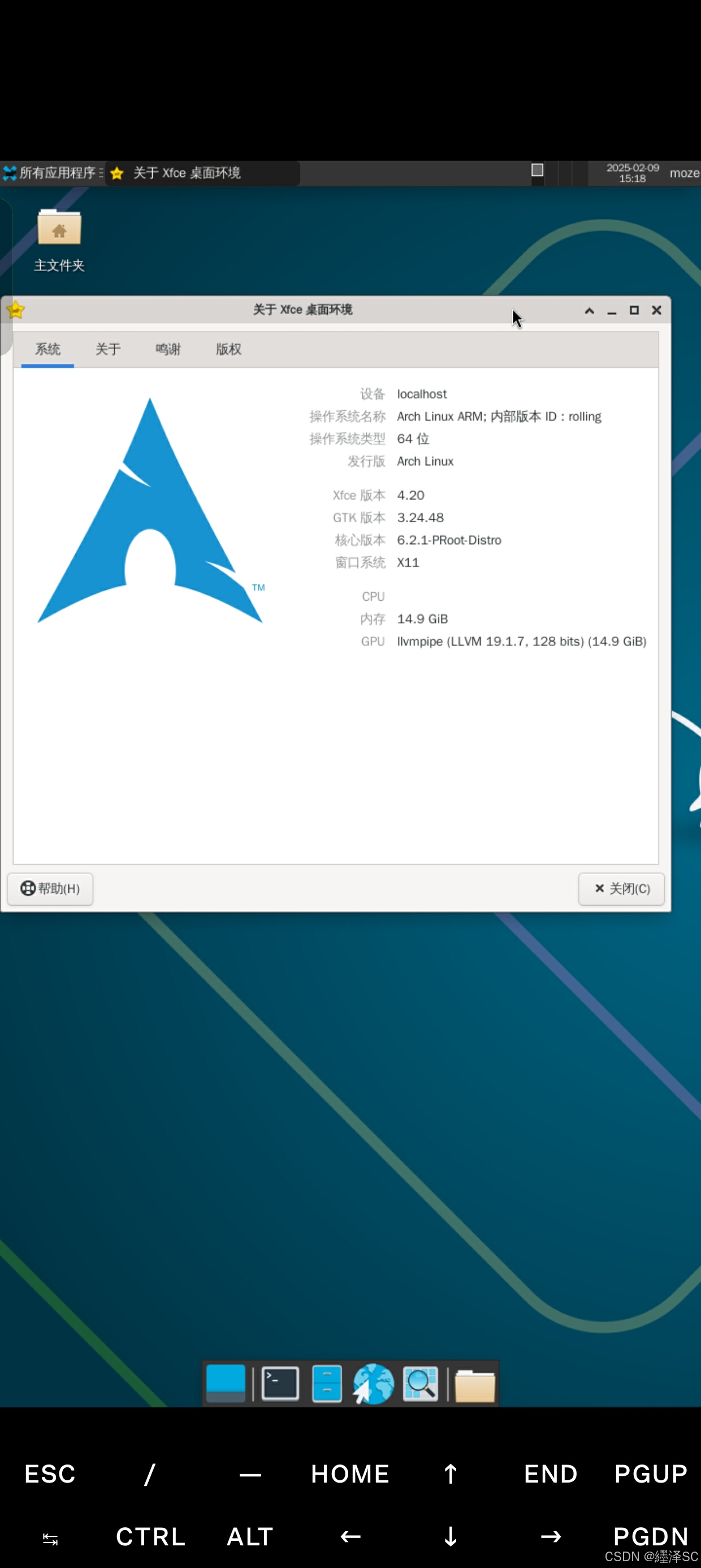This screenshot has height=1568, width=701.
Task: Open the 主文件夹 home folder desktop icon
Action: tap(59, 240)
